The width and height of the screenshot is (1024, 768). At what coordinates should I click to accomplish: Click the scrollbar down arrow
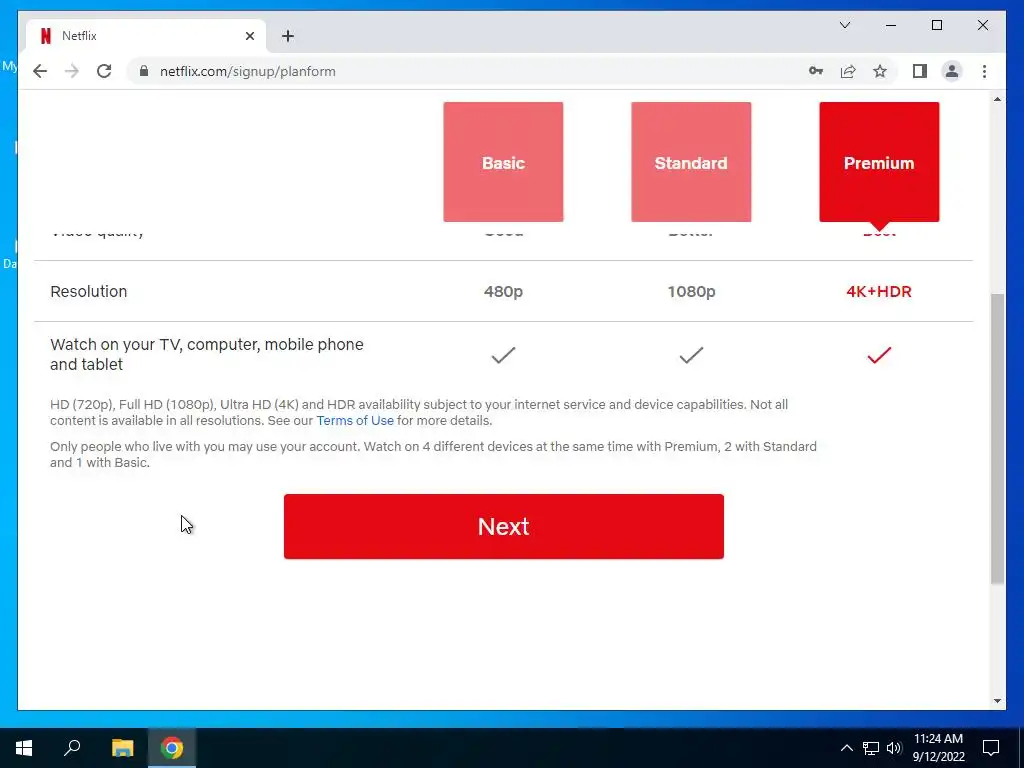(x=997, y=701)
